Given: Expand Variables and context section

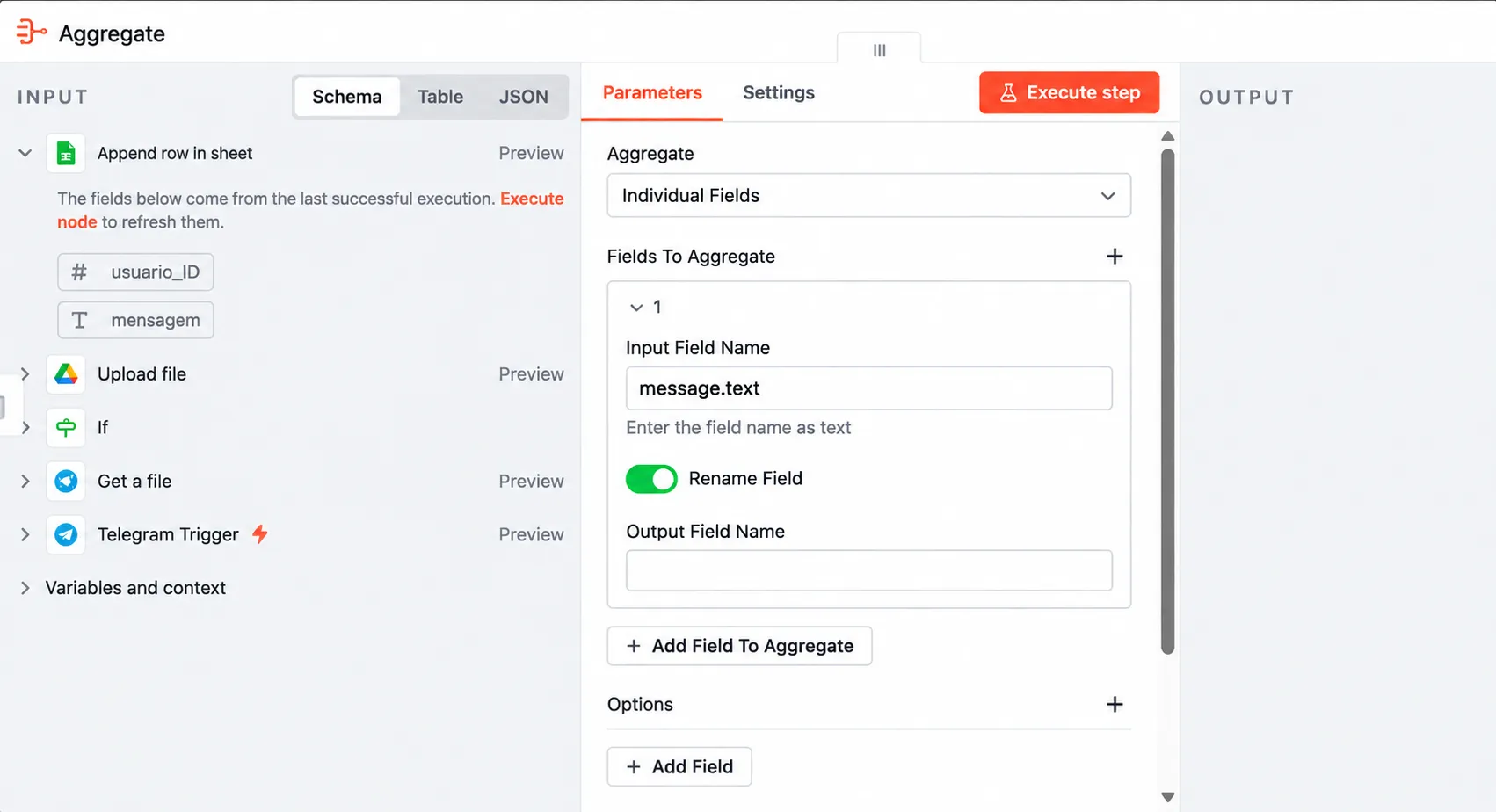Looking at the screenshot, I should pyautogui.click(x=25, y=588).
